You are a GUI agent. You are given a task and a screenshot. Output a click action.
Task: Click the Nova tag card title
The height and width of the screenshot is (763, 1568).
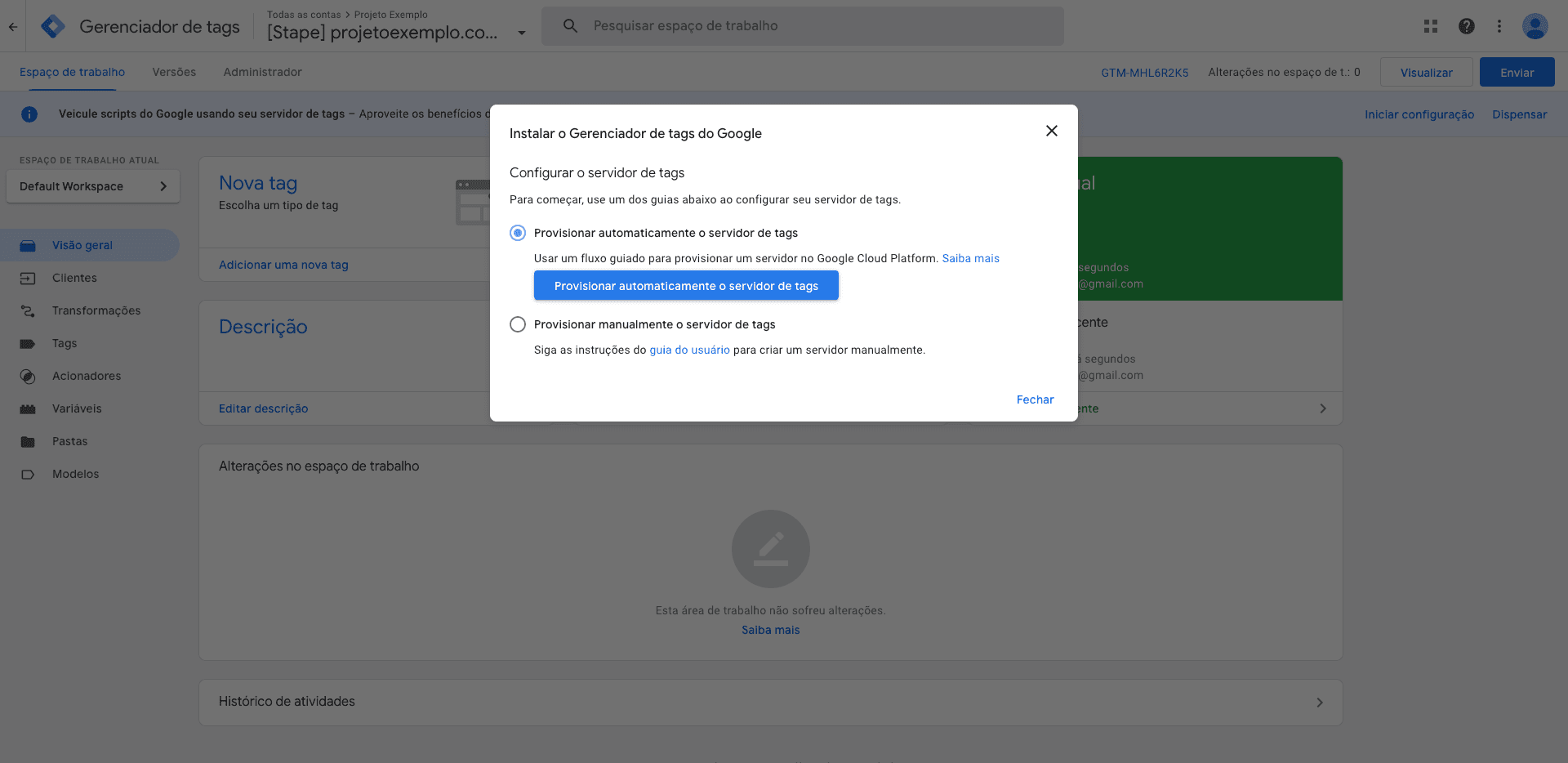coord(258,183)
